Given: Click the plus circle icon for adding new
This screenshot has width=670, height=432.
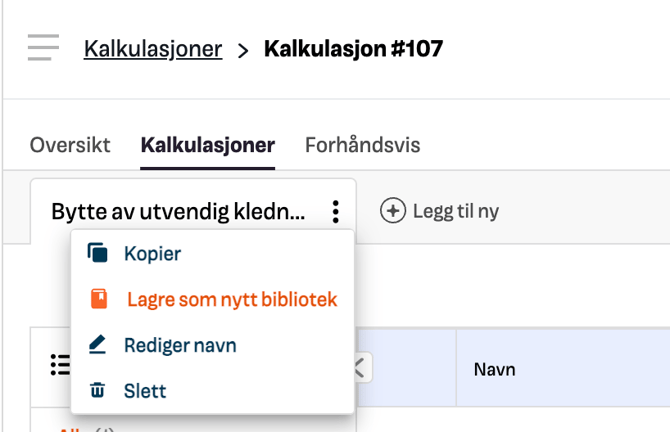Looking at the screenshot, I should click(393, 211).
